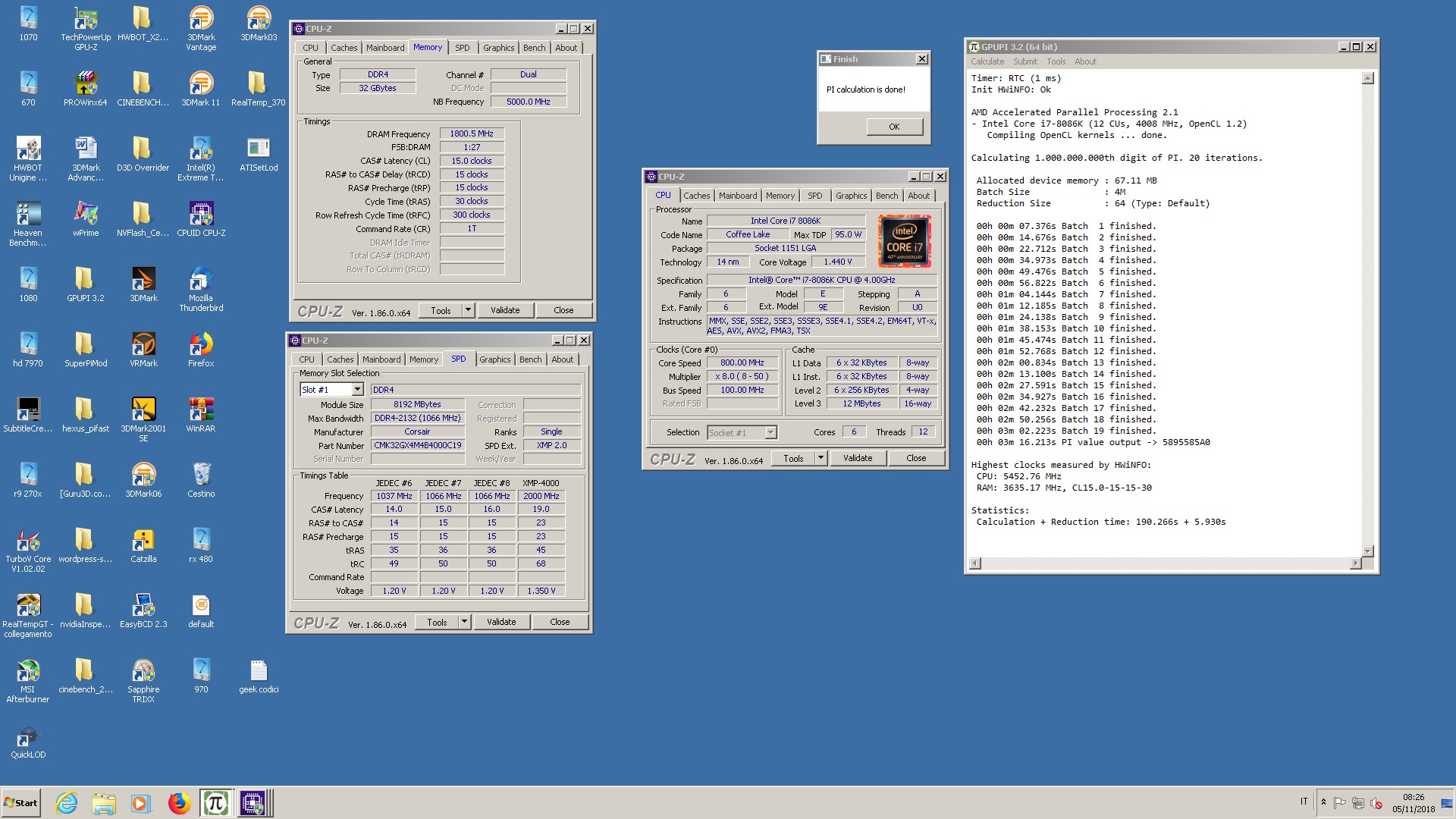Open WinRAR desktop shortcut
The height and width of the screenshot is (819, 1456).
201,416
